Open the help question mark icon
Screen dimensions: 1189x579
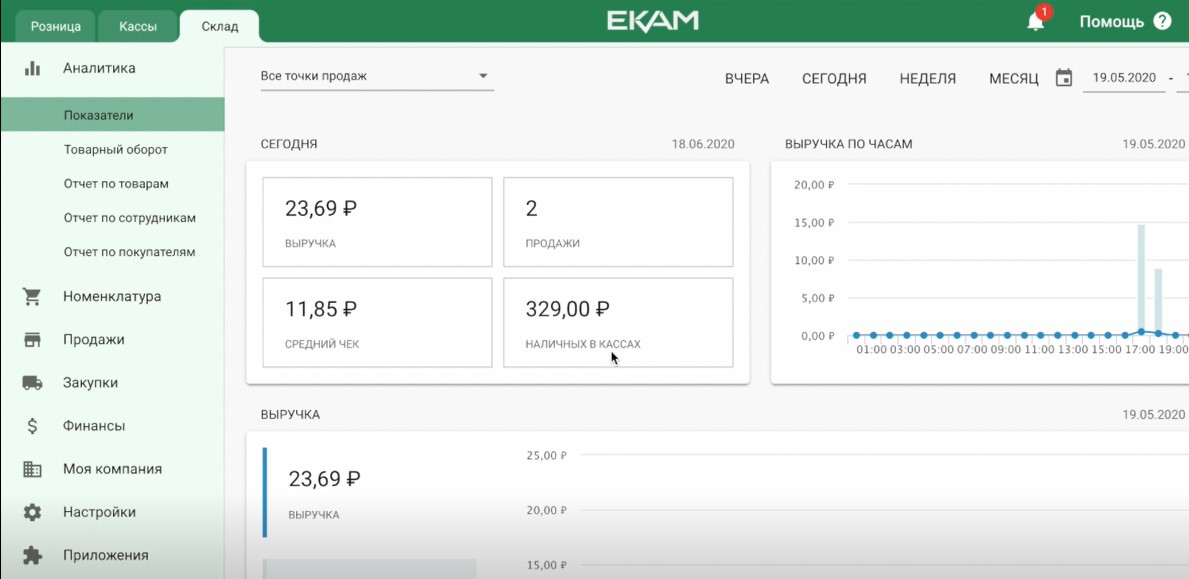click(x=1162, y=21)
